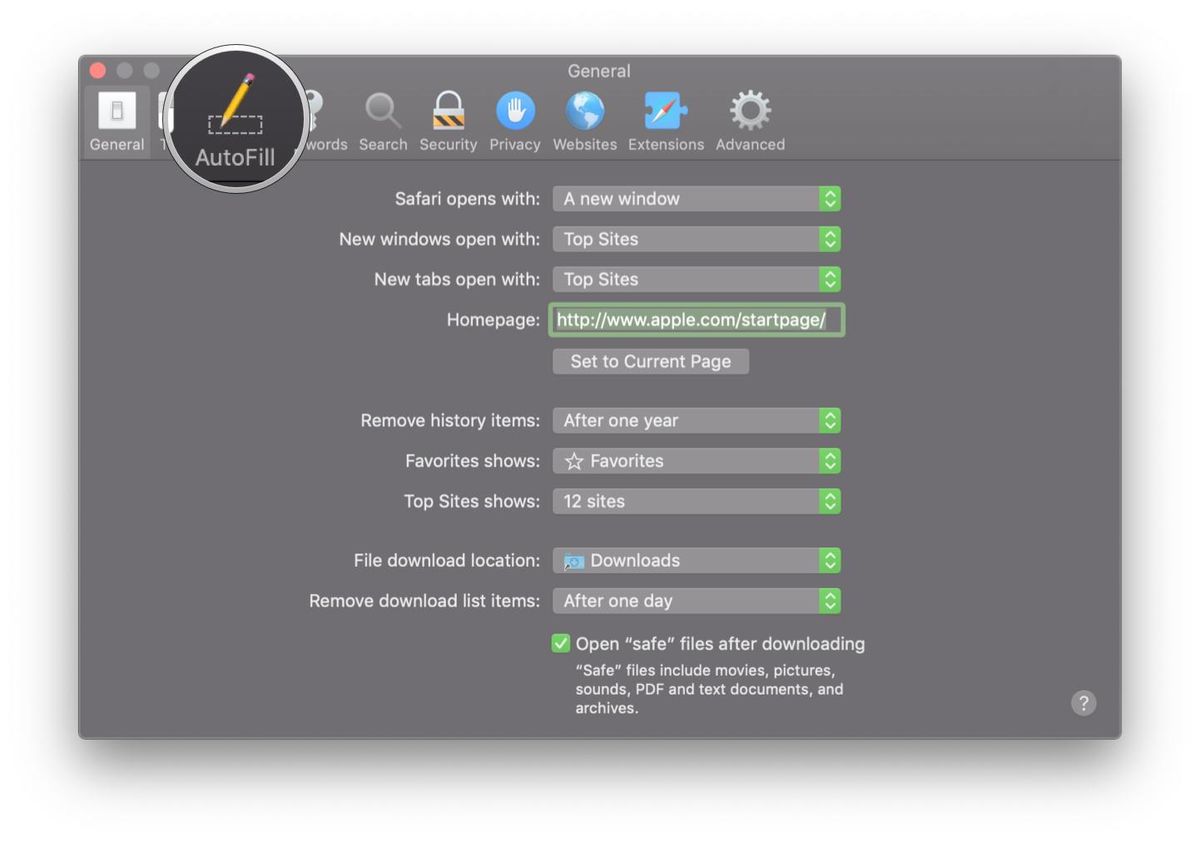
Task: Switch to the General tab
Action: [116, 113]
